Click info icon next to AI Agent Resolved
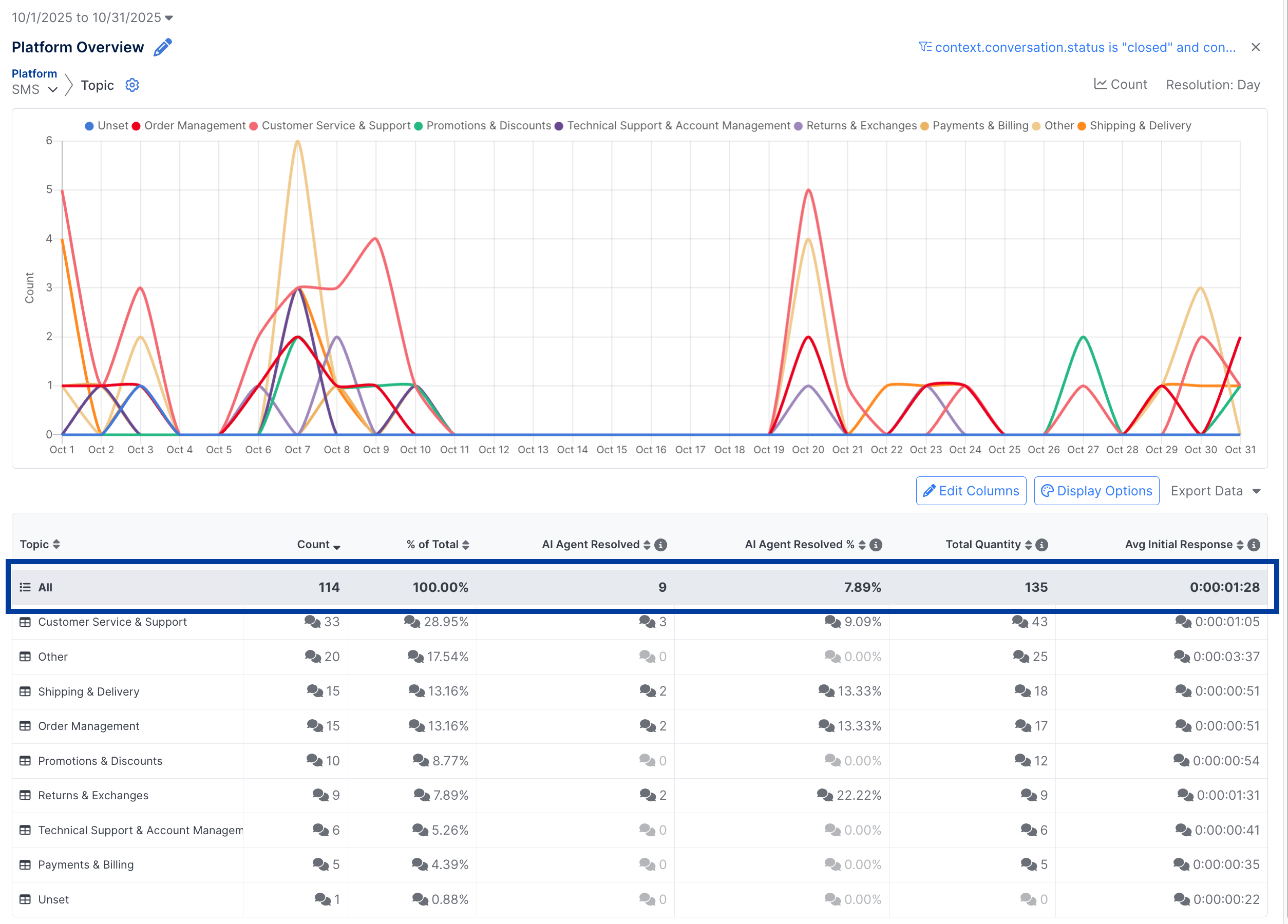The height and width of the screenshot is (924, 1288). coord(660,545)
